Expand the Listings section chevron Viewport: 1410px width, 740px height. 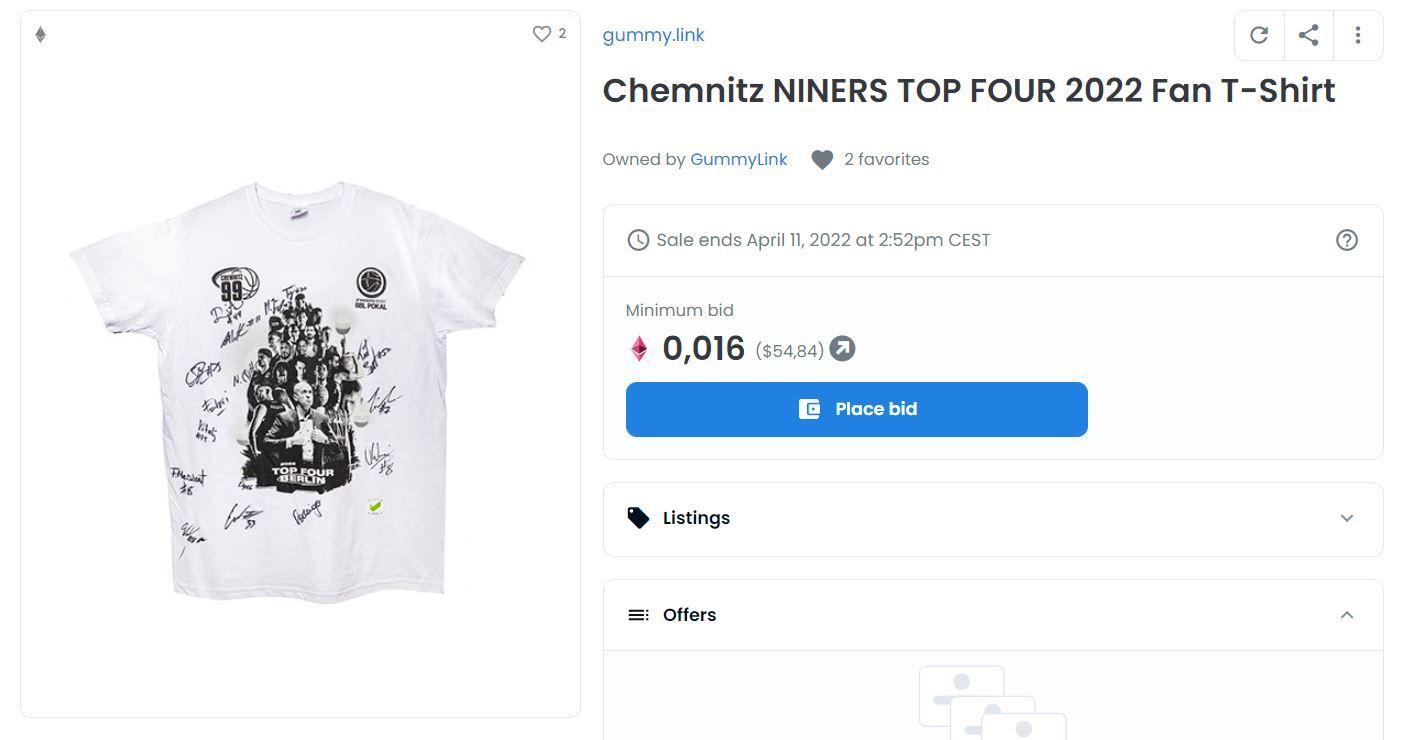1347,518
